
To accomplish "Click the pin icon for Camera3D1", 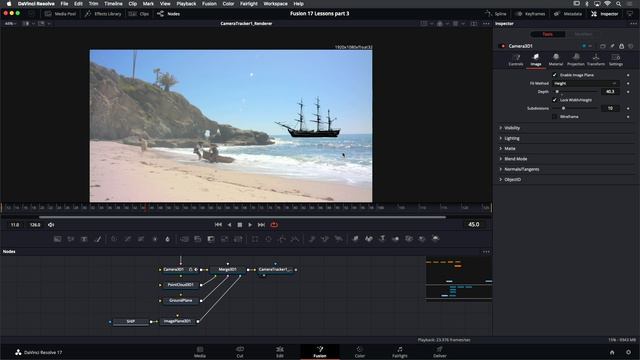I will [x=612, y=46].
